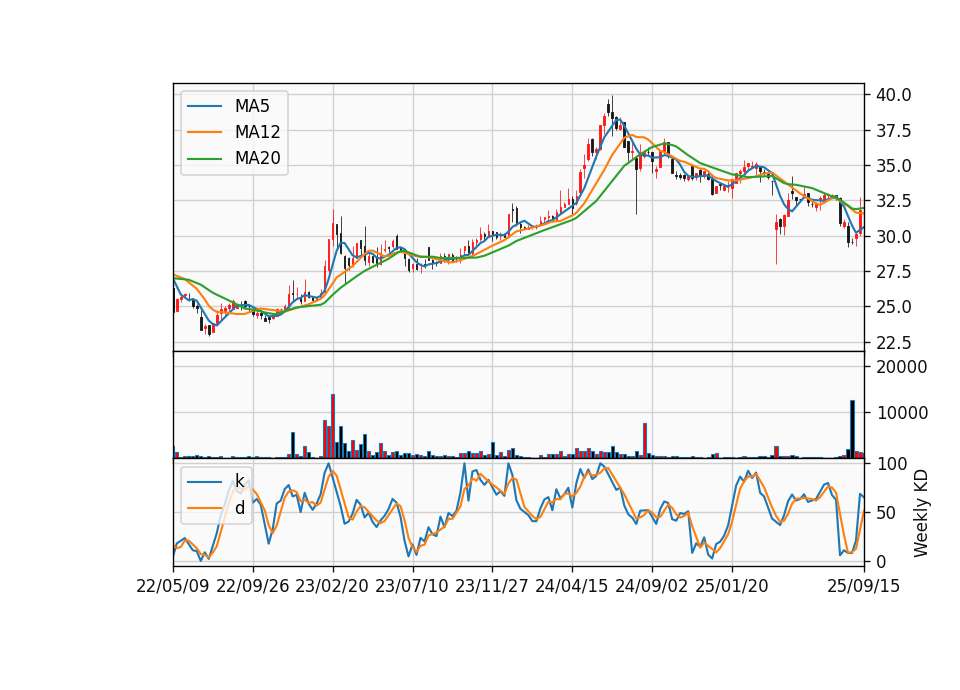Click the tallest volume bar near 23/02/20
The image size is (960, 690).
[333, 426]
